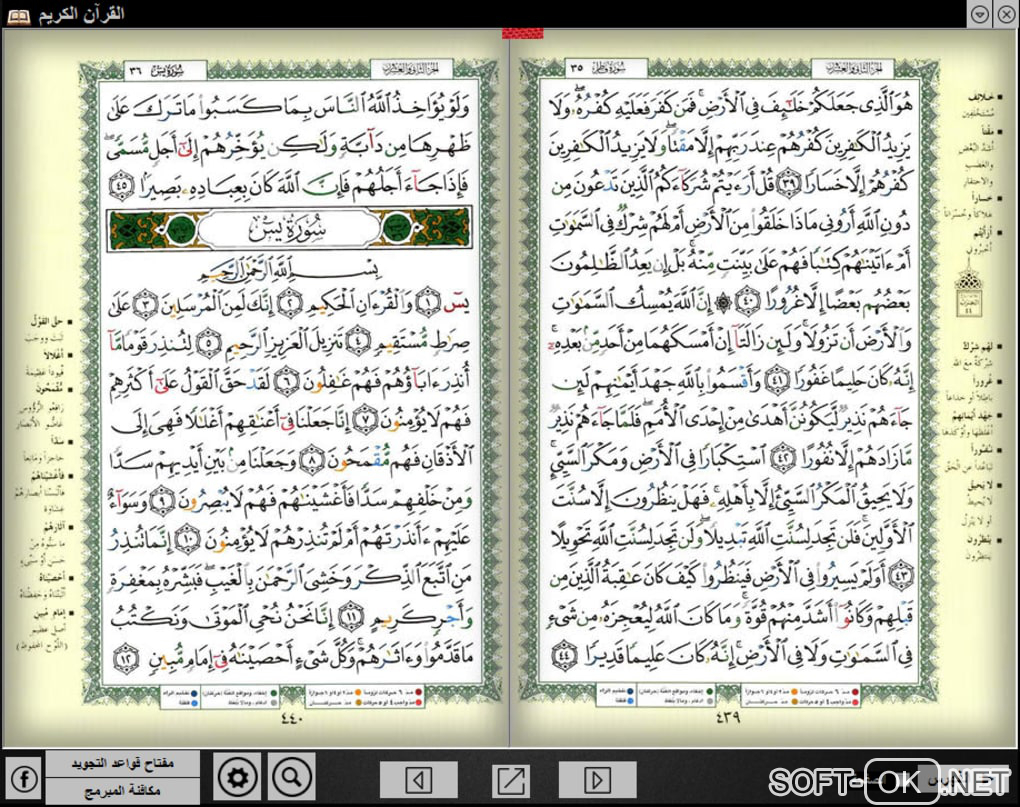
Task: Open the search magnifier
Action: (291, 776)
